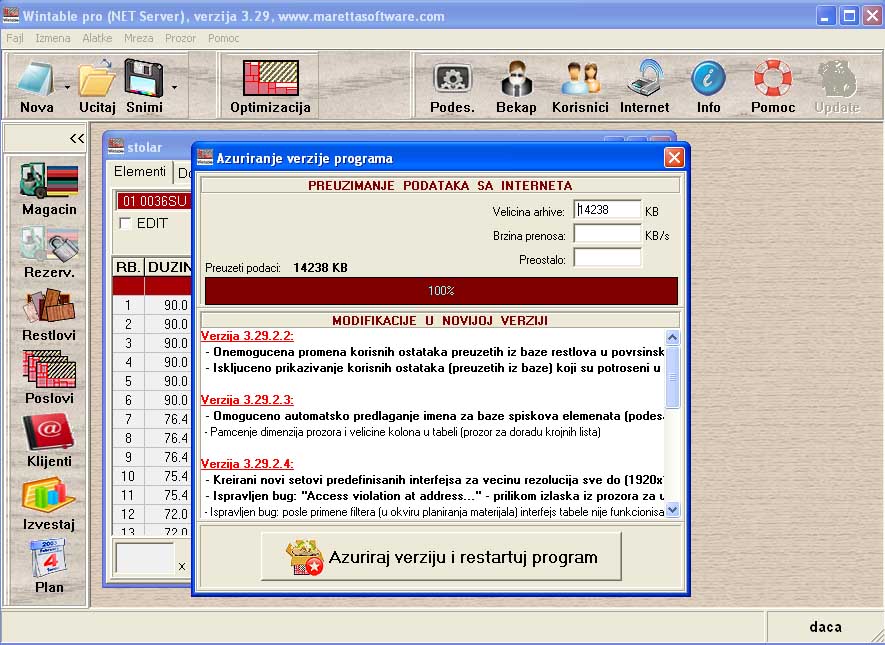885x645 pixels.
Task: Expand the Nova dropdown arrow
Action: pos(68,87)
